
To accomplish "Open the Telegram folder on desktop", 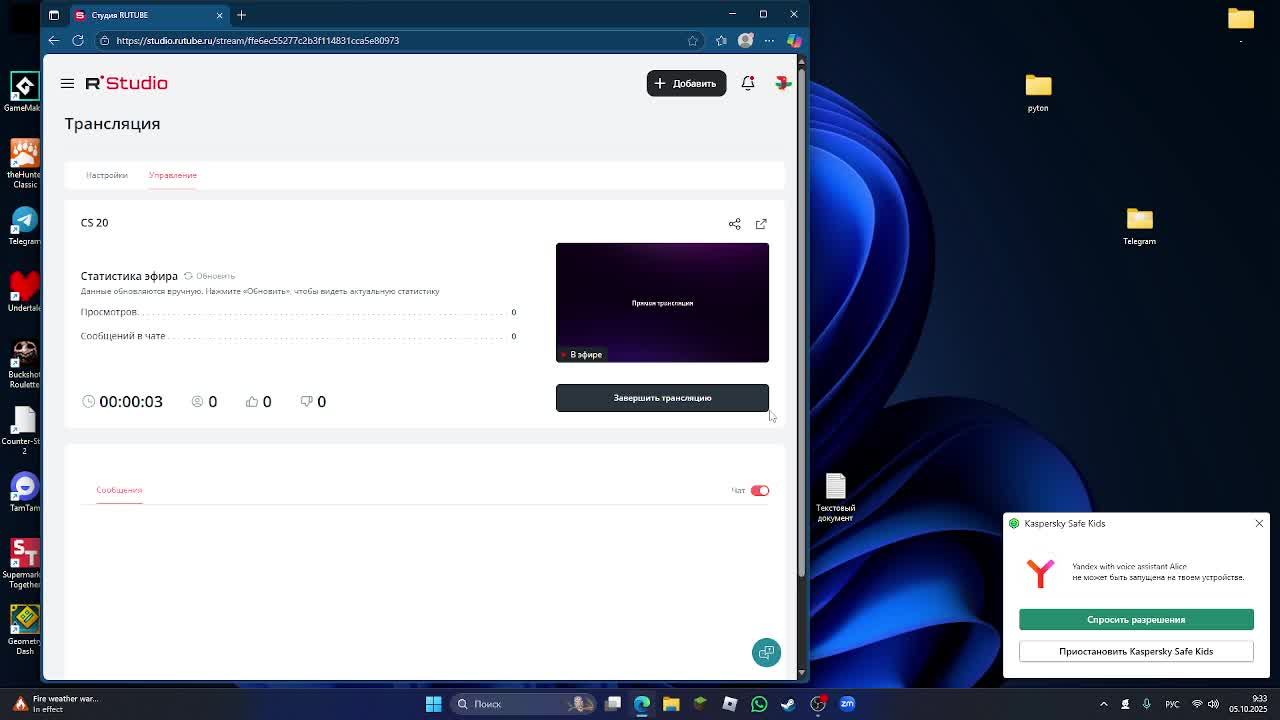I will point(1139,226).
